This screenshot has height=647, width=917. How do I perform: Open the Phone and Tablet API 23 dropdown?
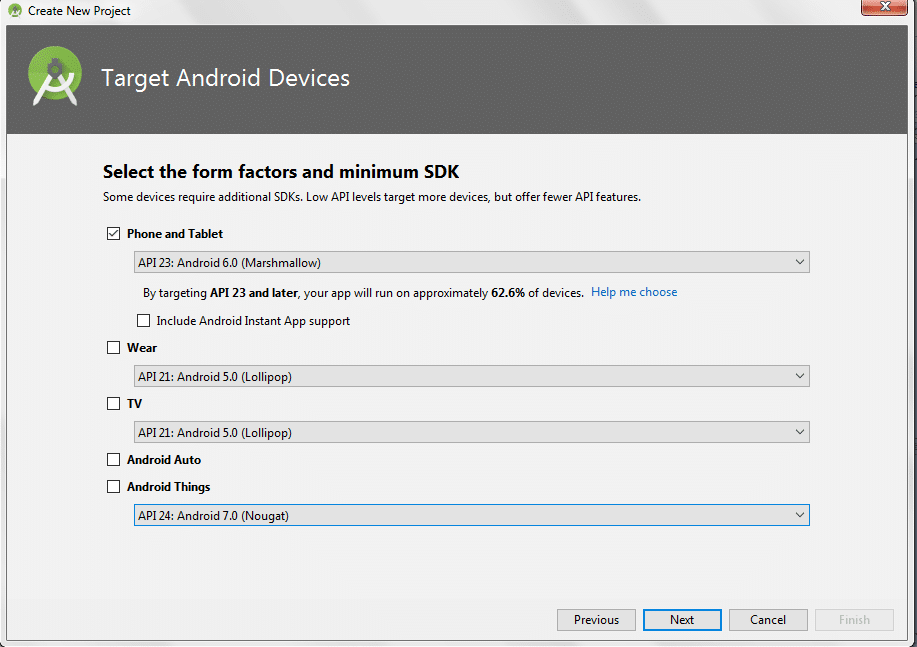[x=471, y=262]
